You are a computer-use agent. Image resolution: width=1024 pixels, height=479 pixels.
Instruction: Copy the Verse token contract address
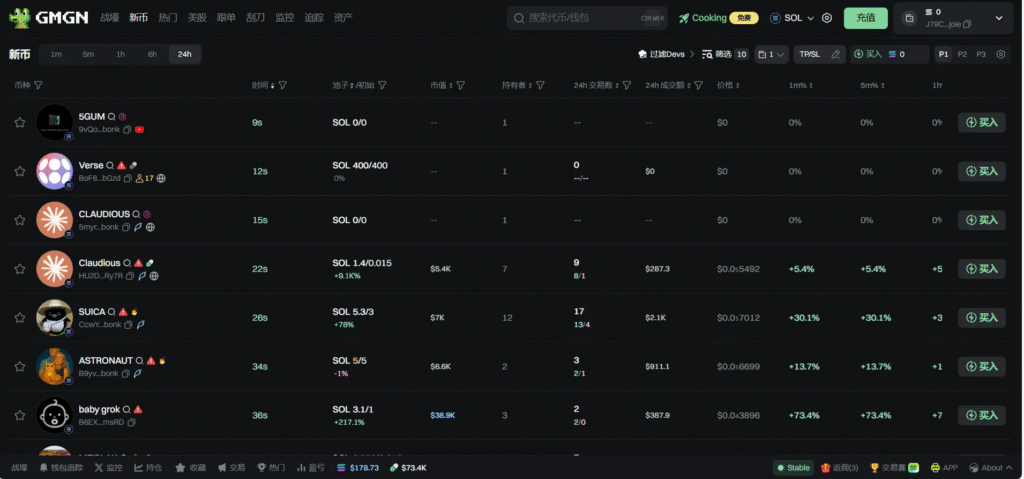point(128,178)
